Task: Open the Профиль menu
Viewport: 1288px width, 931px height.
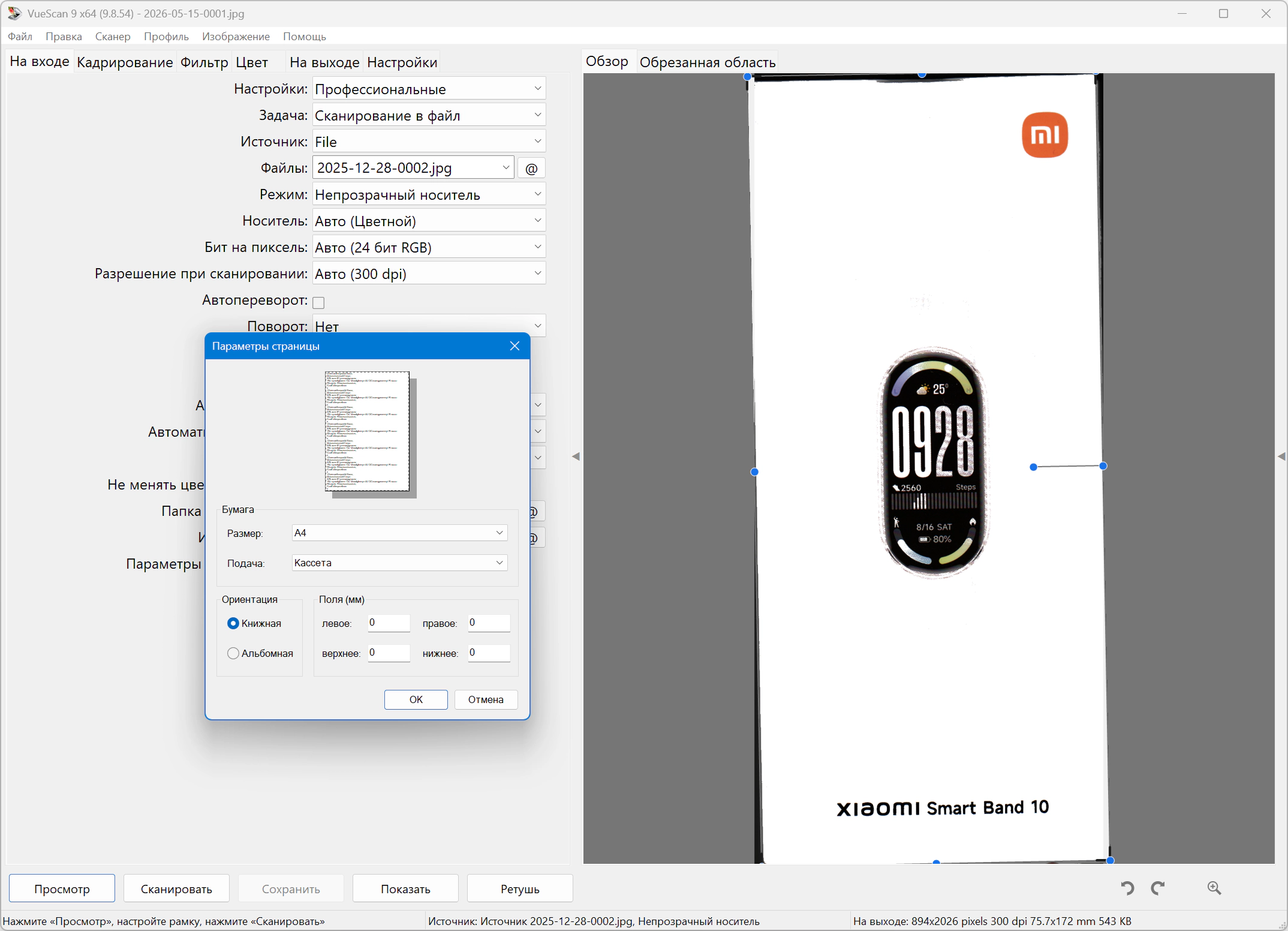Action: 166,37
